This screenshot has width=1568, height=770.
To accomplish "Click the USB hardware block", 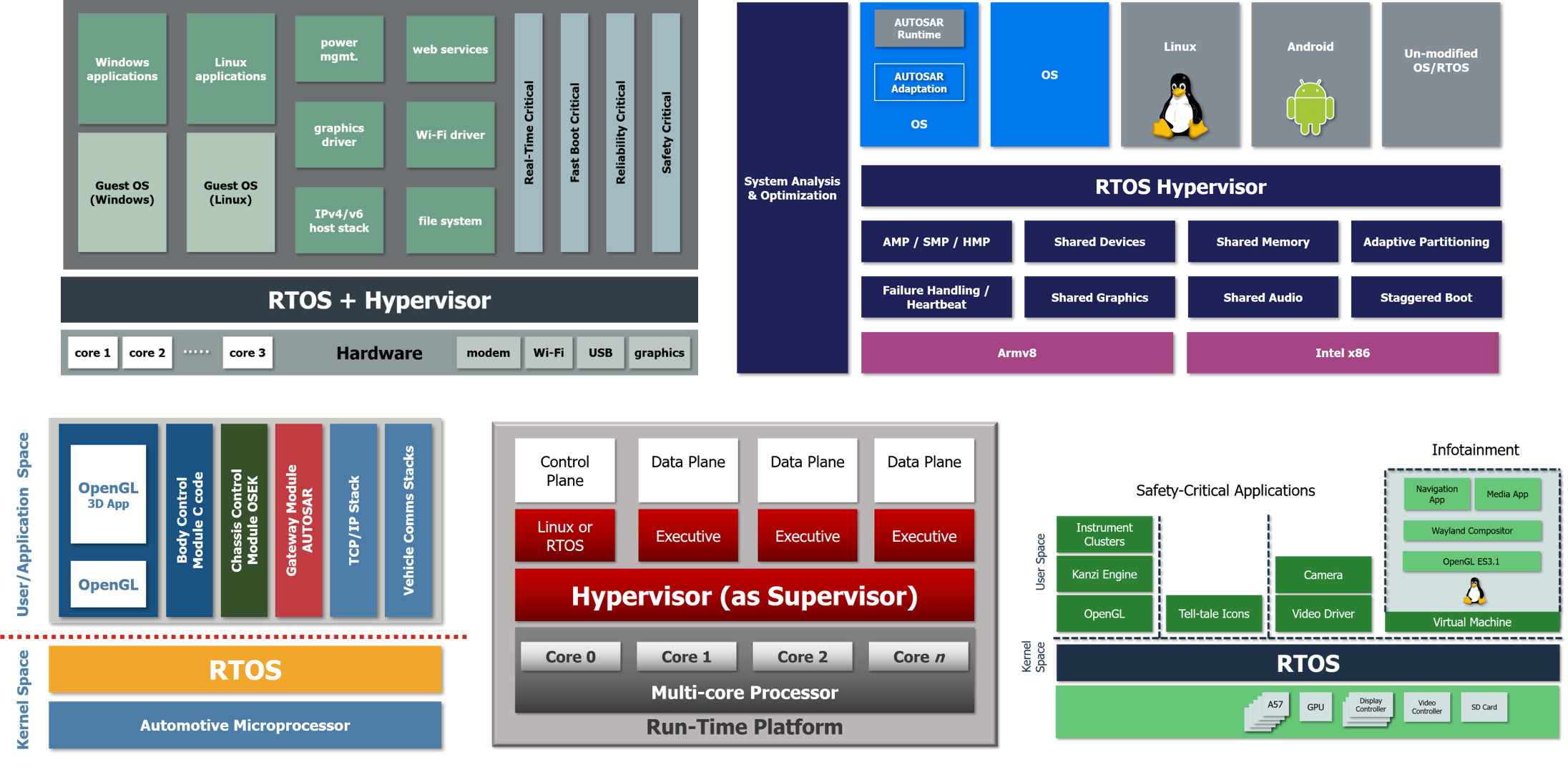I will pyautogui.click(x=600, y=352).
